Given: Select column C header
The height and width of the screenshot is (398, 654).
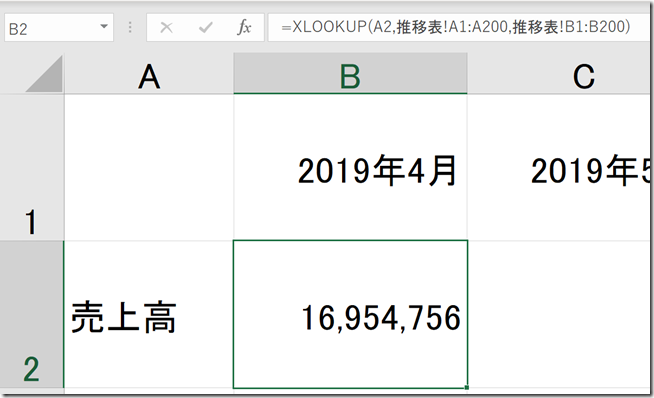Looking at the screenshot, I should pos(559,73).
